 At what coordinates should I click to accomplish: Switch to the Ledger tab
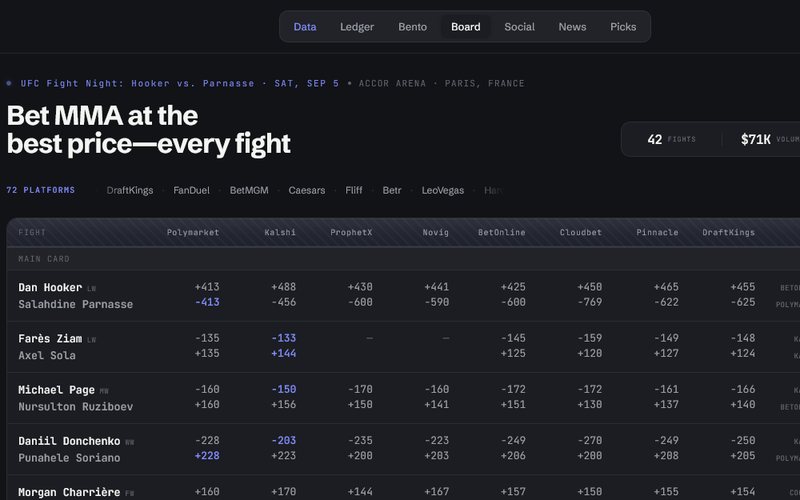coord(357,27)
